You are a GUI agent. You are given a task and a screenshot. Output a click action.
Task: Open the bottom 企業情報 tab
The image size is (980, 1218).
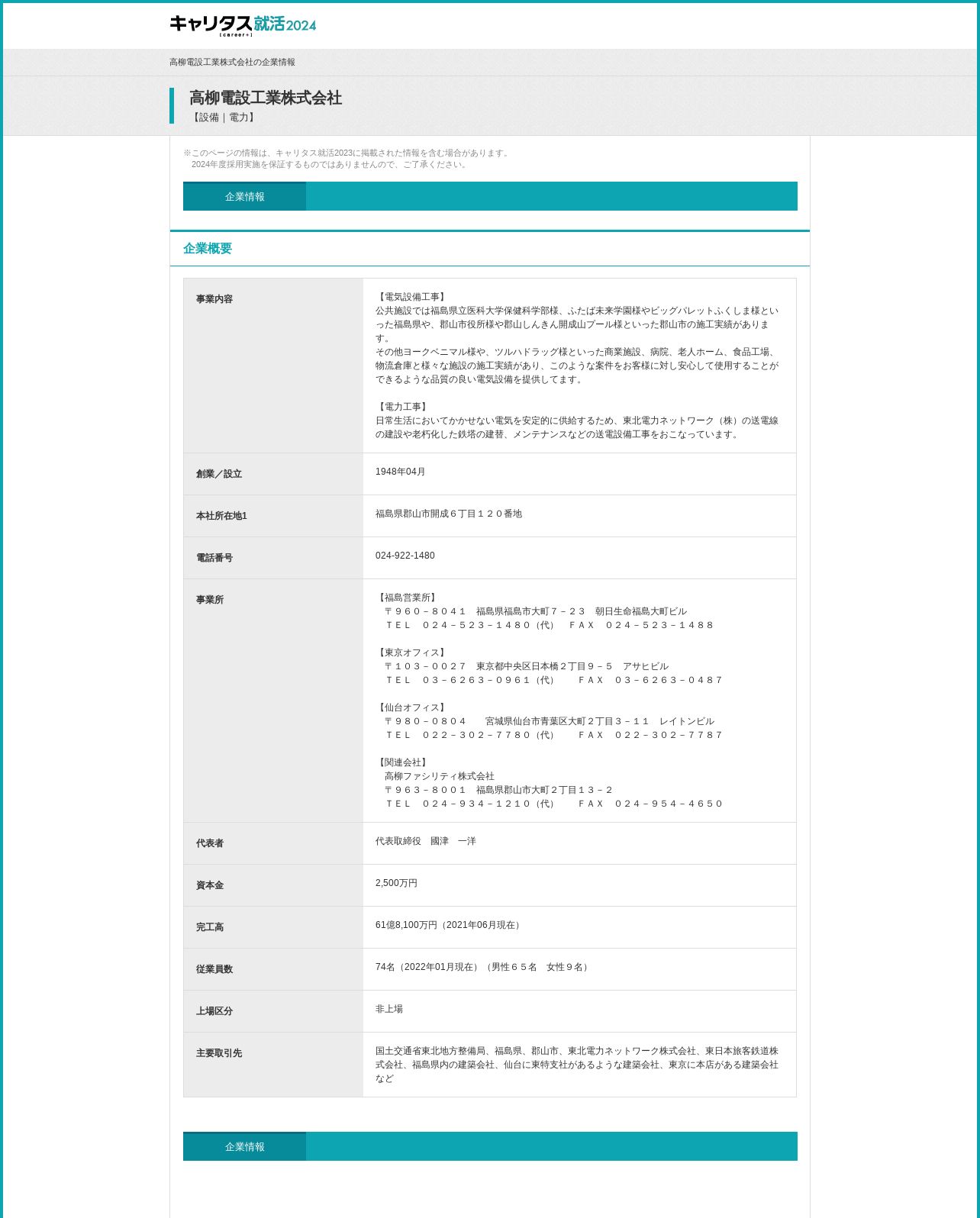244,1146
